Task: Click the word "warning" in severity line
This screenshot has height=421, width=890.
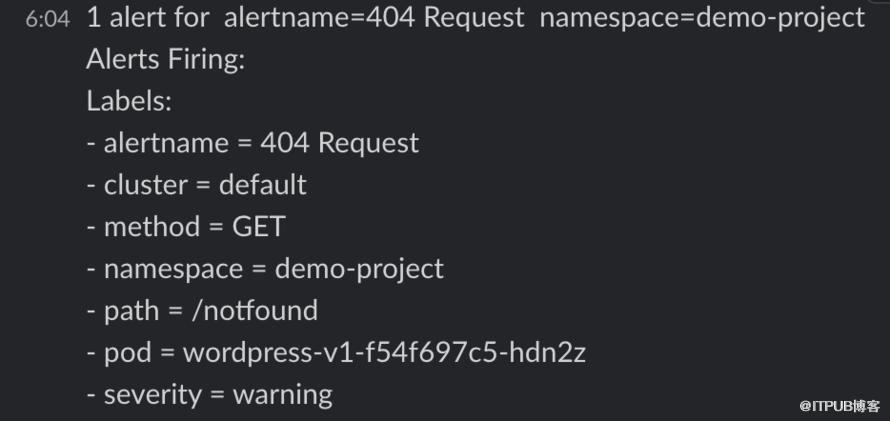Action: (283, 395)
